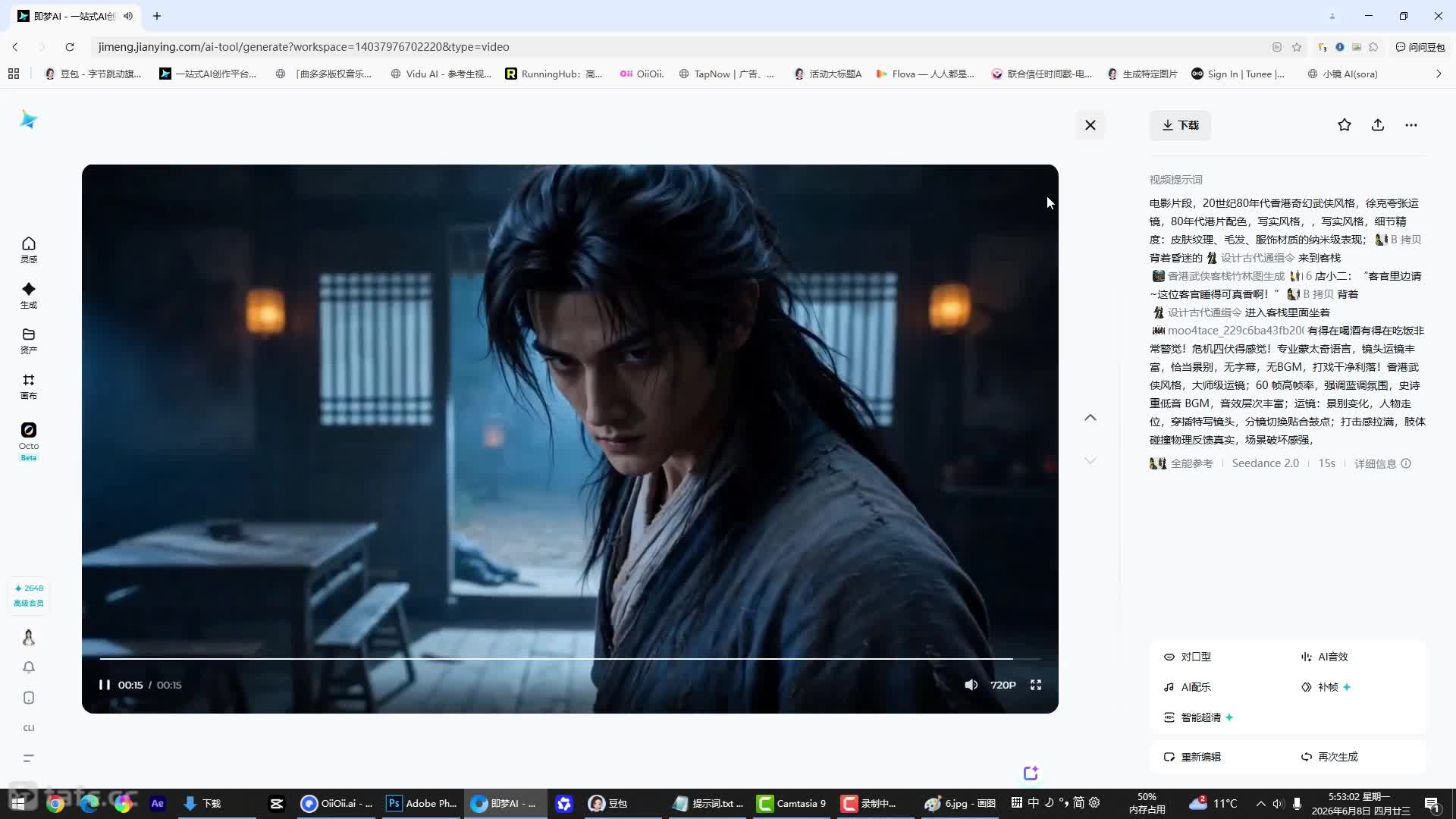The image size is (1456, 819).
Task: Open Adobe Photoshop from the taskbar
Action: click(422, 803)
